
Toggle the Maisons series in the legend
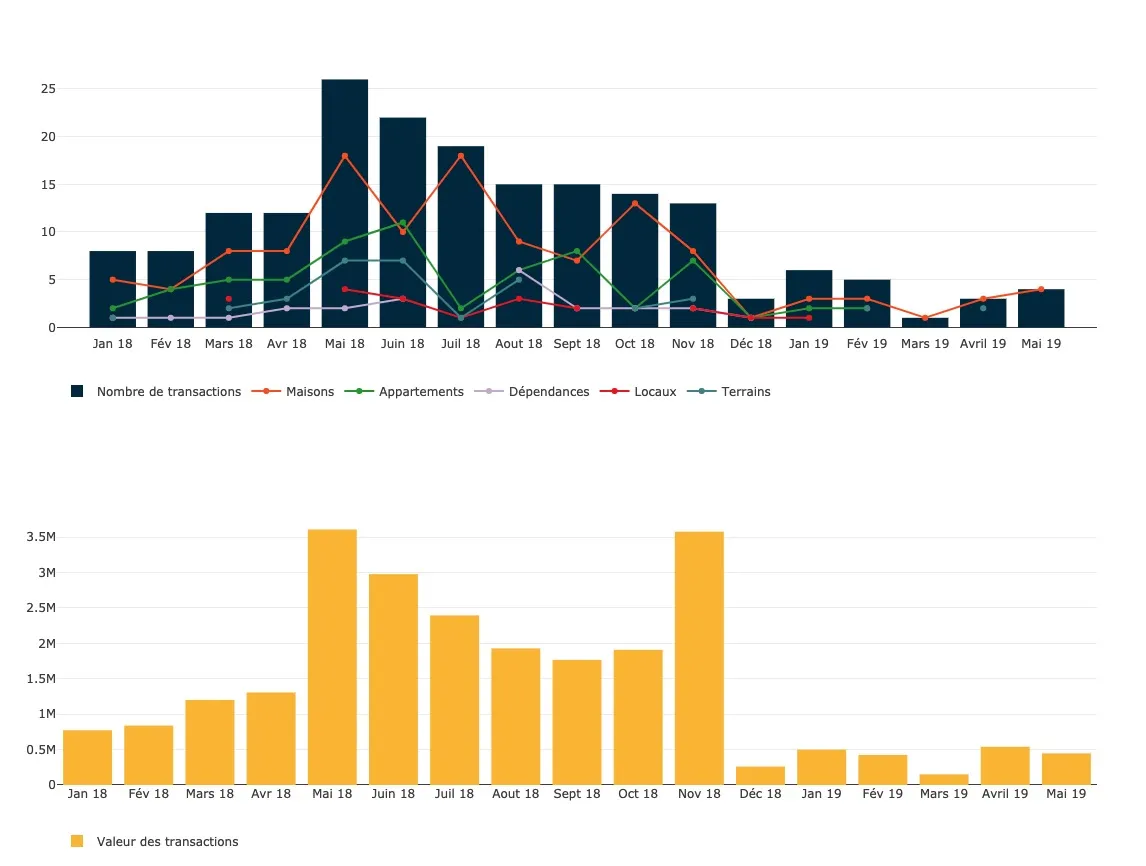293,392
